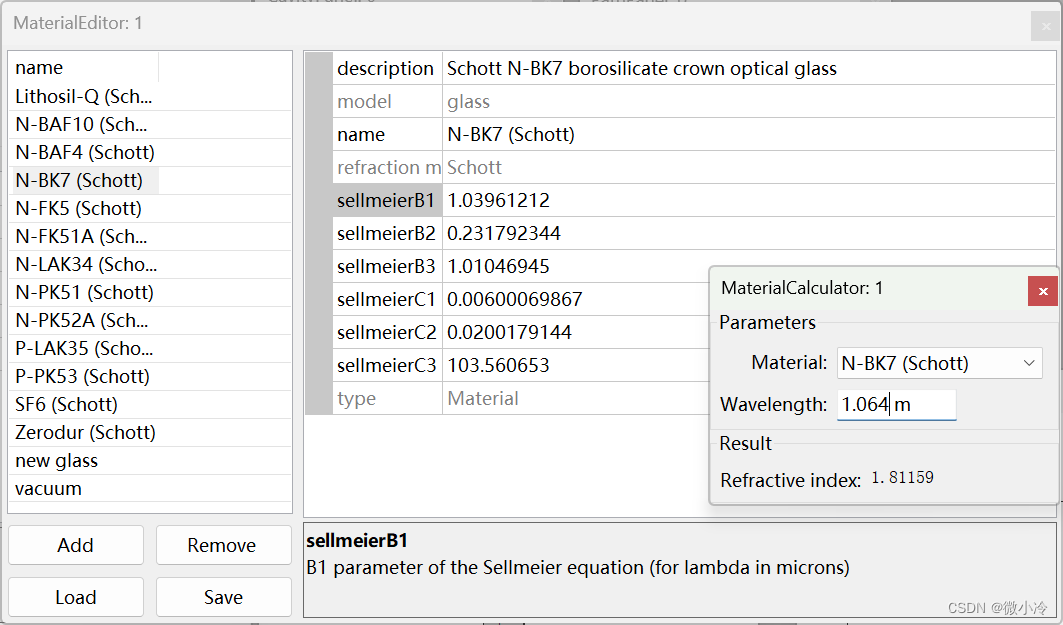Select new glass in material list

[56, 460]
